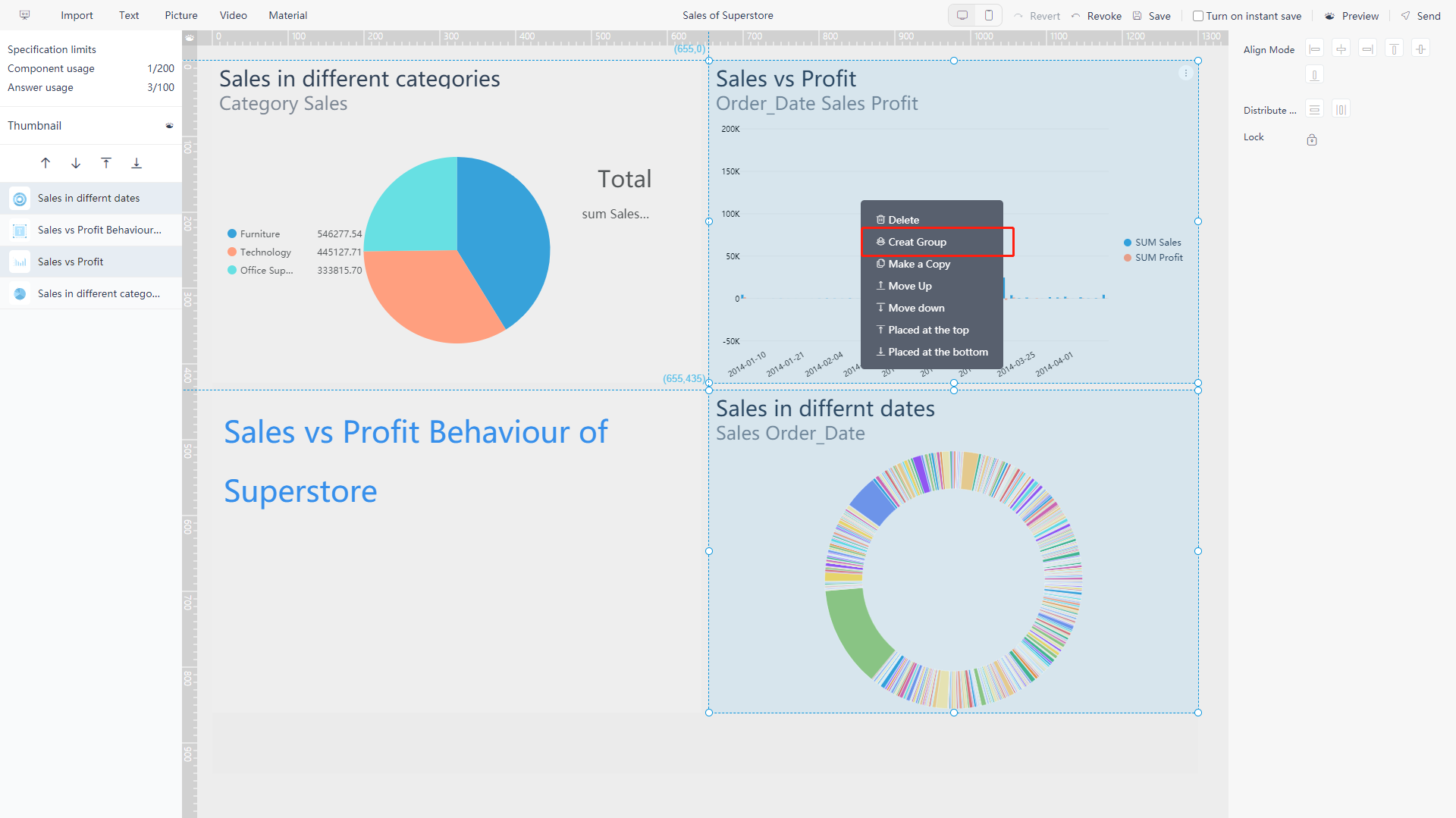Preview the Sales of Superstore dashboard
The image size is (1456, 818).
point(1352,16)
